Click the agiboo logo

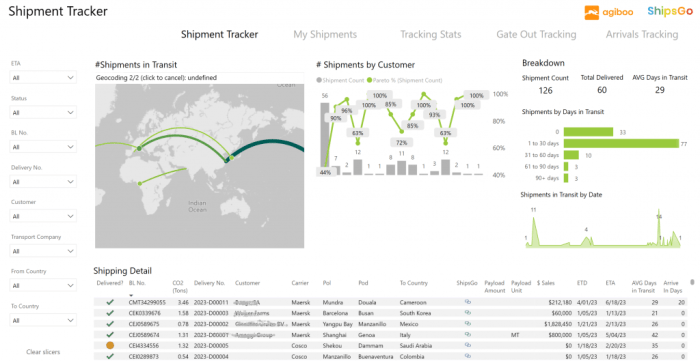tap(608, 12)
